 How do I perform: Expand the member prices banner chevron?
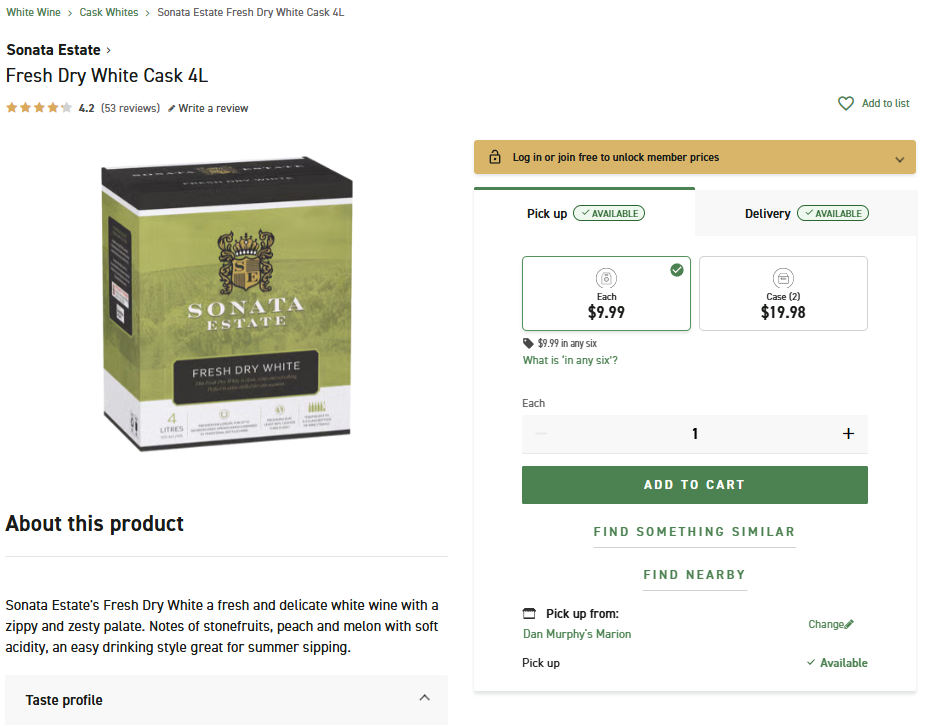click(x=899, y=159)
